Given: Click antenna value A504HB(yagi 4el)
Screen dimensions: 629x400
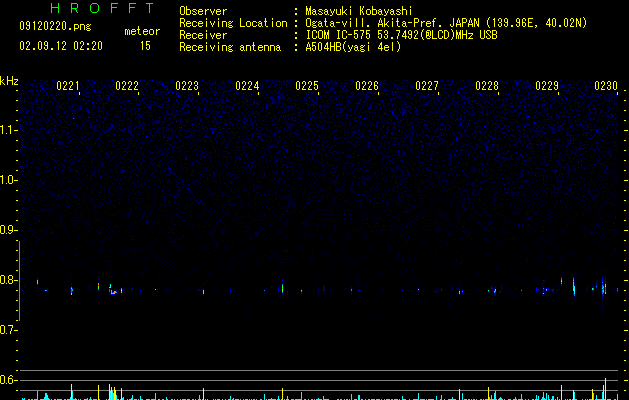Looking at the screenshot, I should [353, 47].
